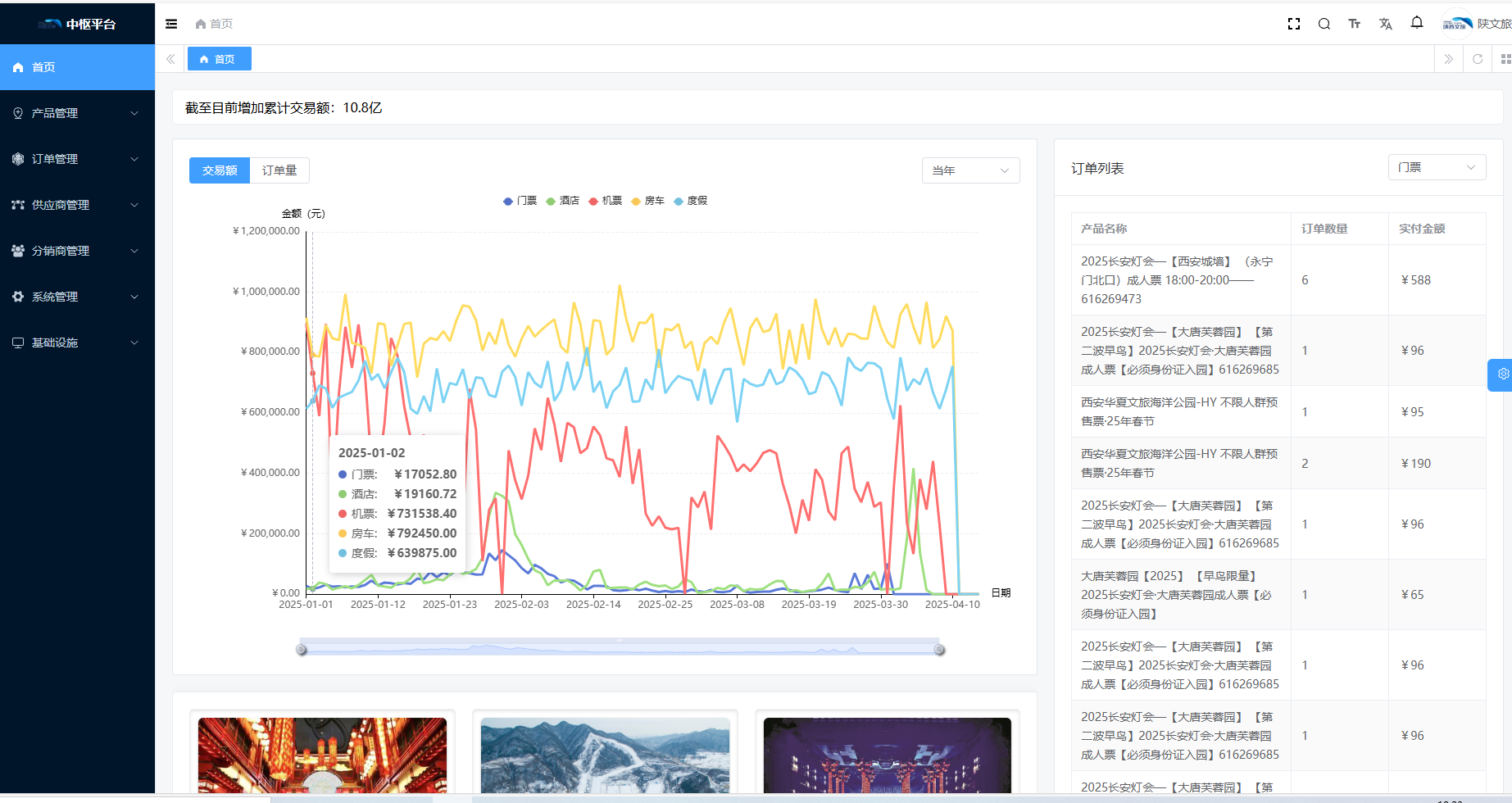Click the 首页 breadcrumb link

pyautogui.click(x=221, y=24)
